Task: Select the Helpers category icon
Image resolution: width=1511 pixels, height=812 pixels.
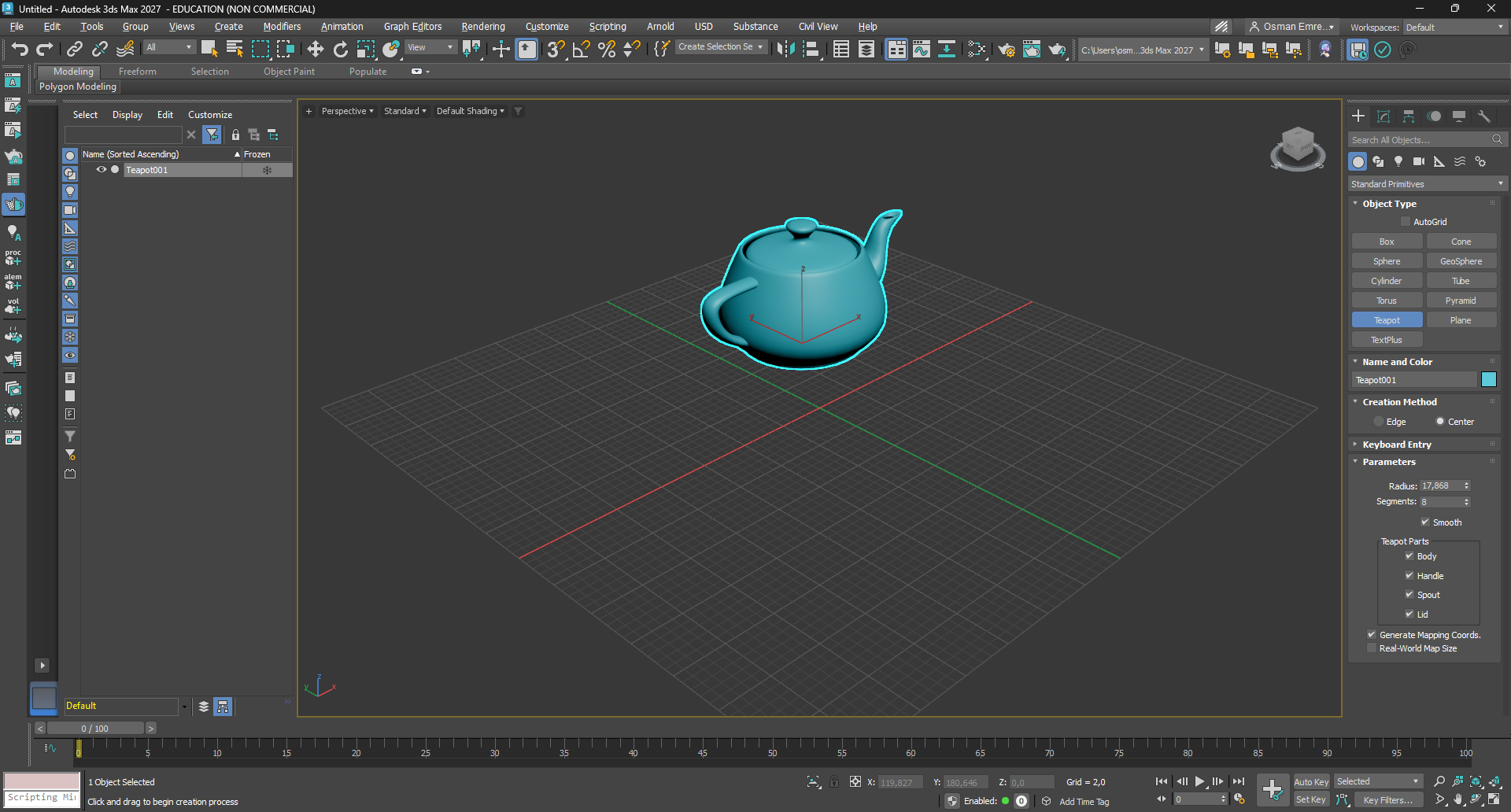Action: [x=1439, y=161]
